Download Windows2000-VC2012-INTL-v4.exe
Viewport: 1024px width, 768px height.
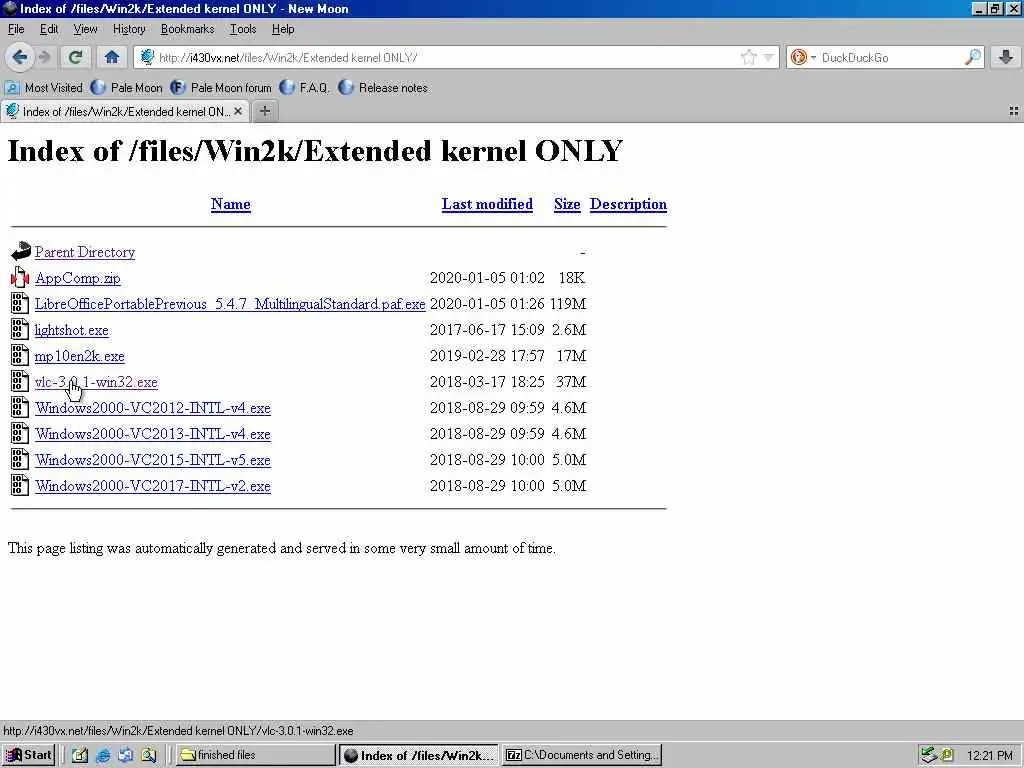tap(153, 408)
